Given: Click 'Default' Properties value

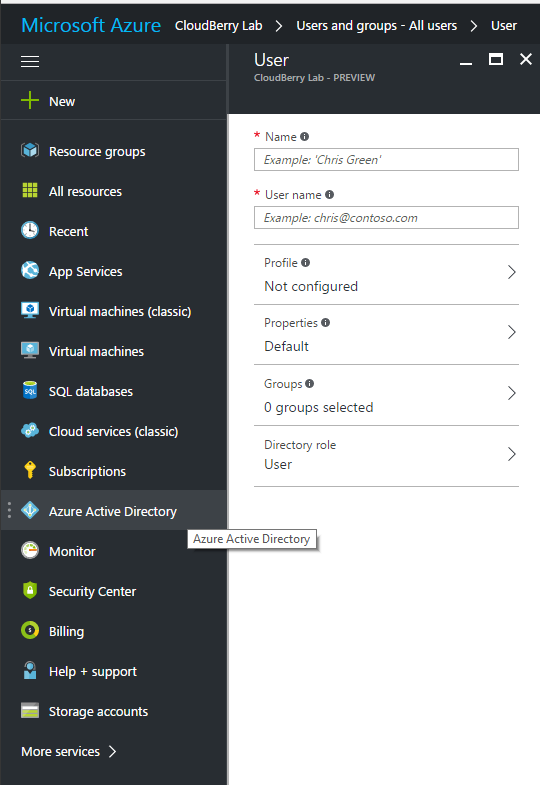Looking at the screenshot, I should [286, 346].
